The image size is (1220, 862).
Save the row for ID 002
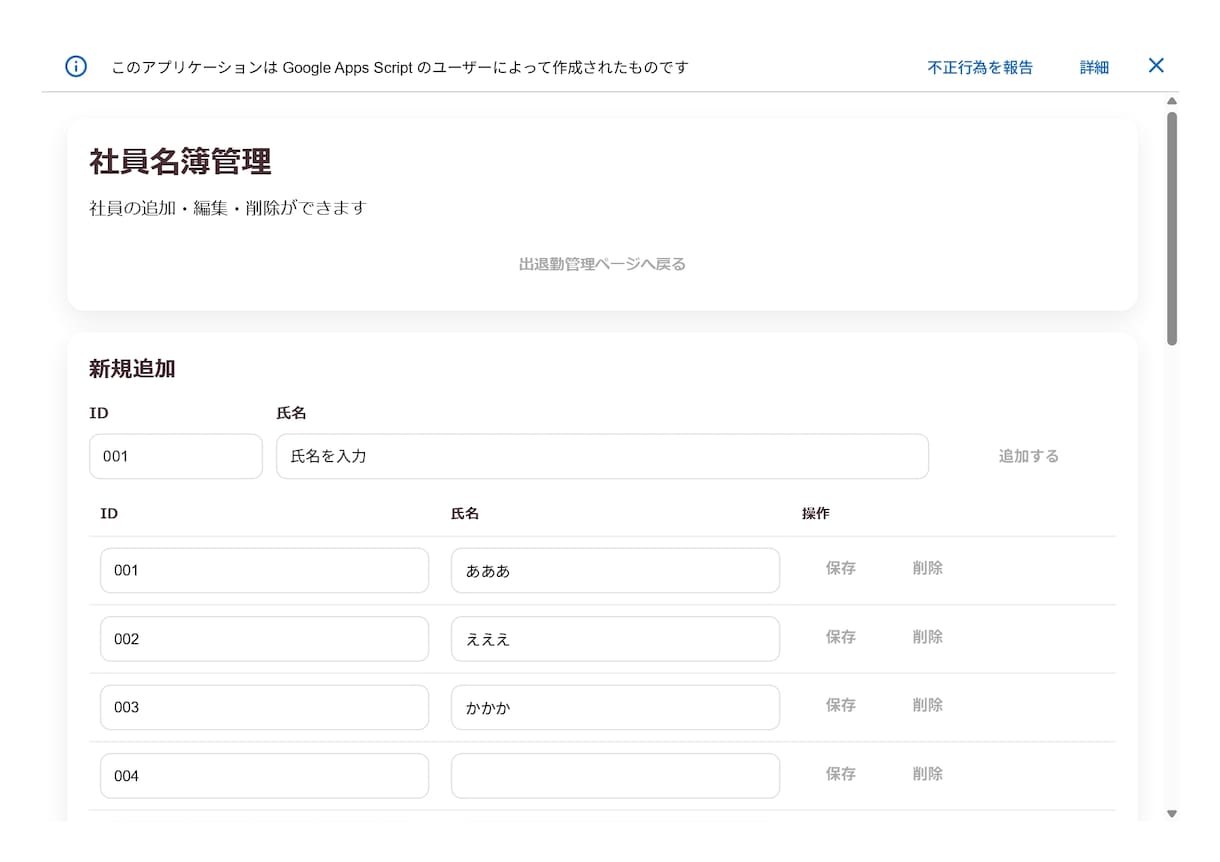[x=840, y=637]
